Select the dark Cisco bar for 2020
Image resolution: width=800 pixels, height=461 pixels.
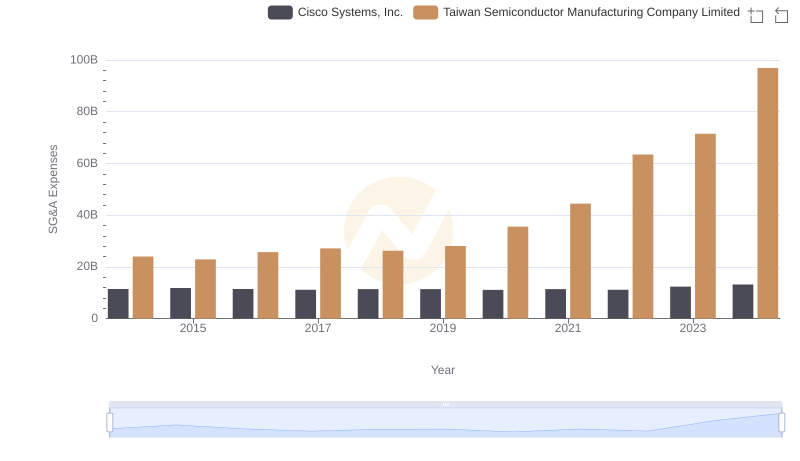[493, 304]
